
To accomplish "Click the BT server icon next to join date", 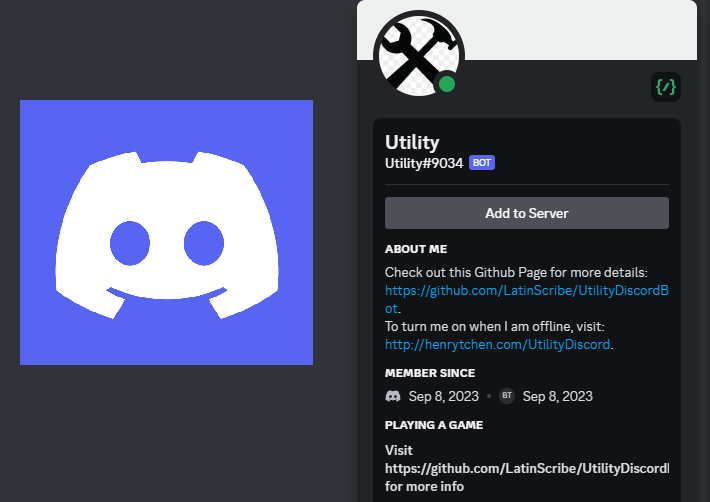I will tap(507, 396).
